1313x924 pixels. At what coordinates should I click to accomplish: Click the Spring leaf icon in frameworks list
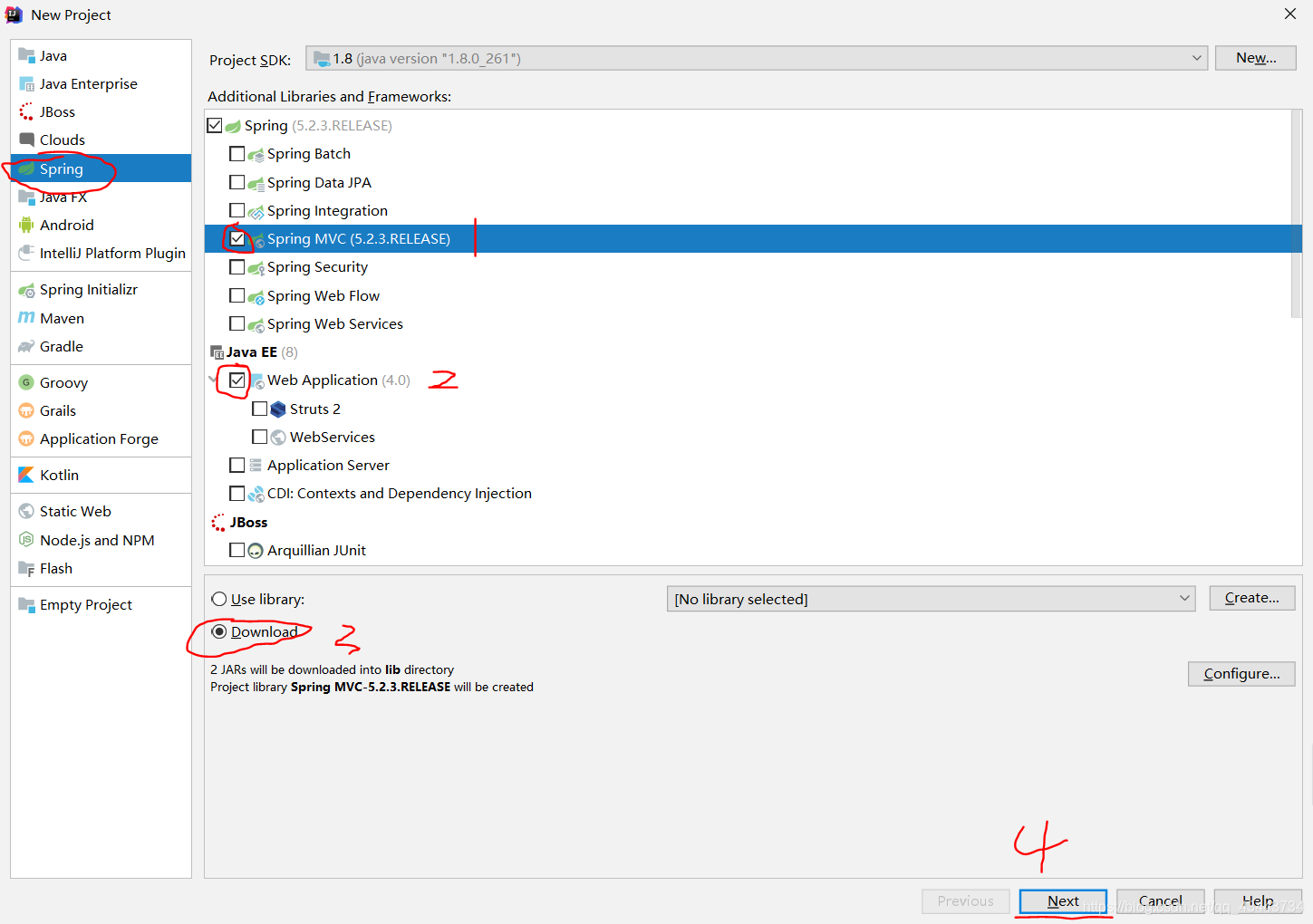tap(233, 126)
